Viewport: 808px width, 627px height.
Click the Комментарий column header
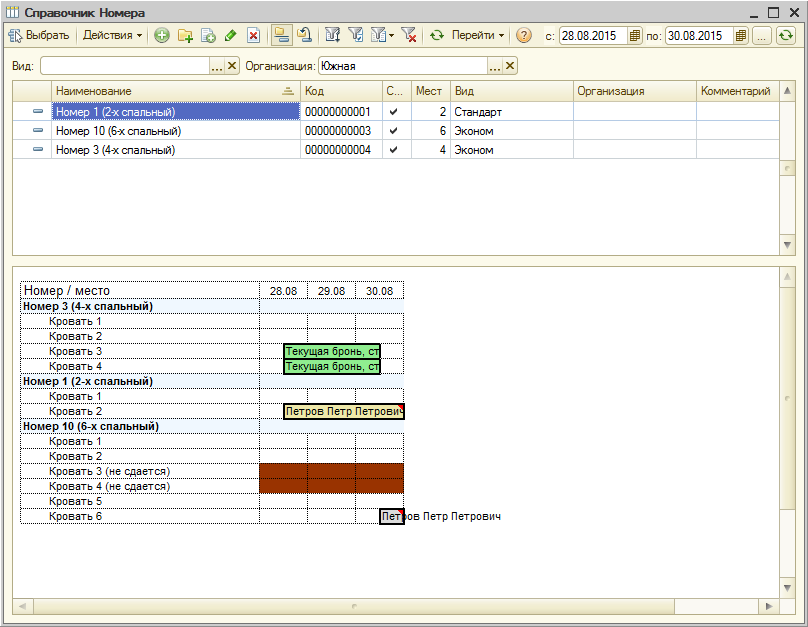(x=738, y=91)
